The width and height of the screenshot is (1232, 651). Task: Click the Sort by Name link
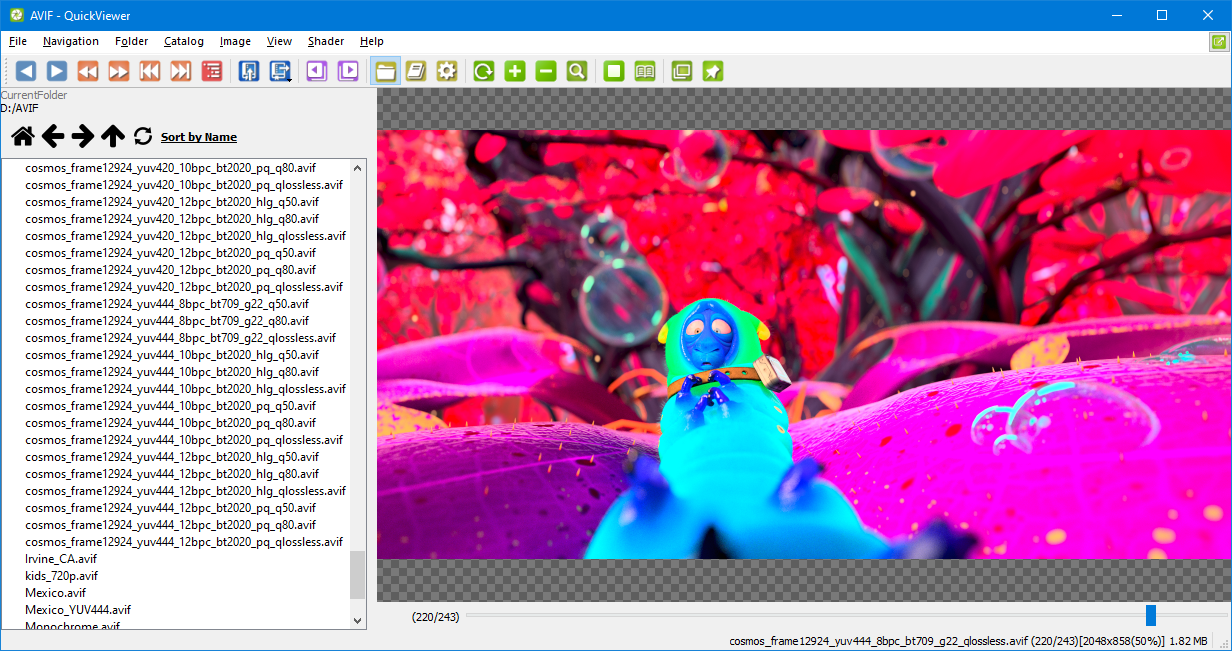click(199, 137)
